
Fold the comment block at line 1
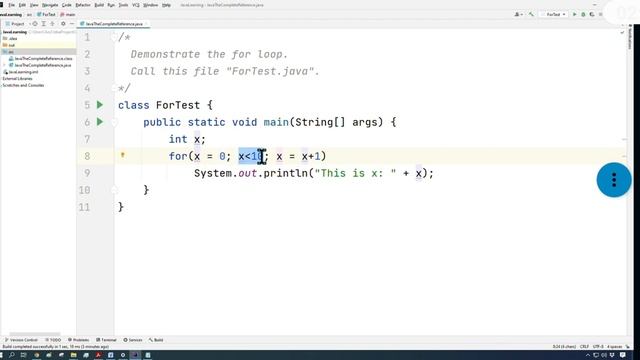click(x=115, y=37)
